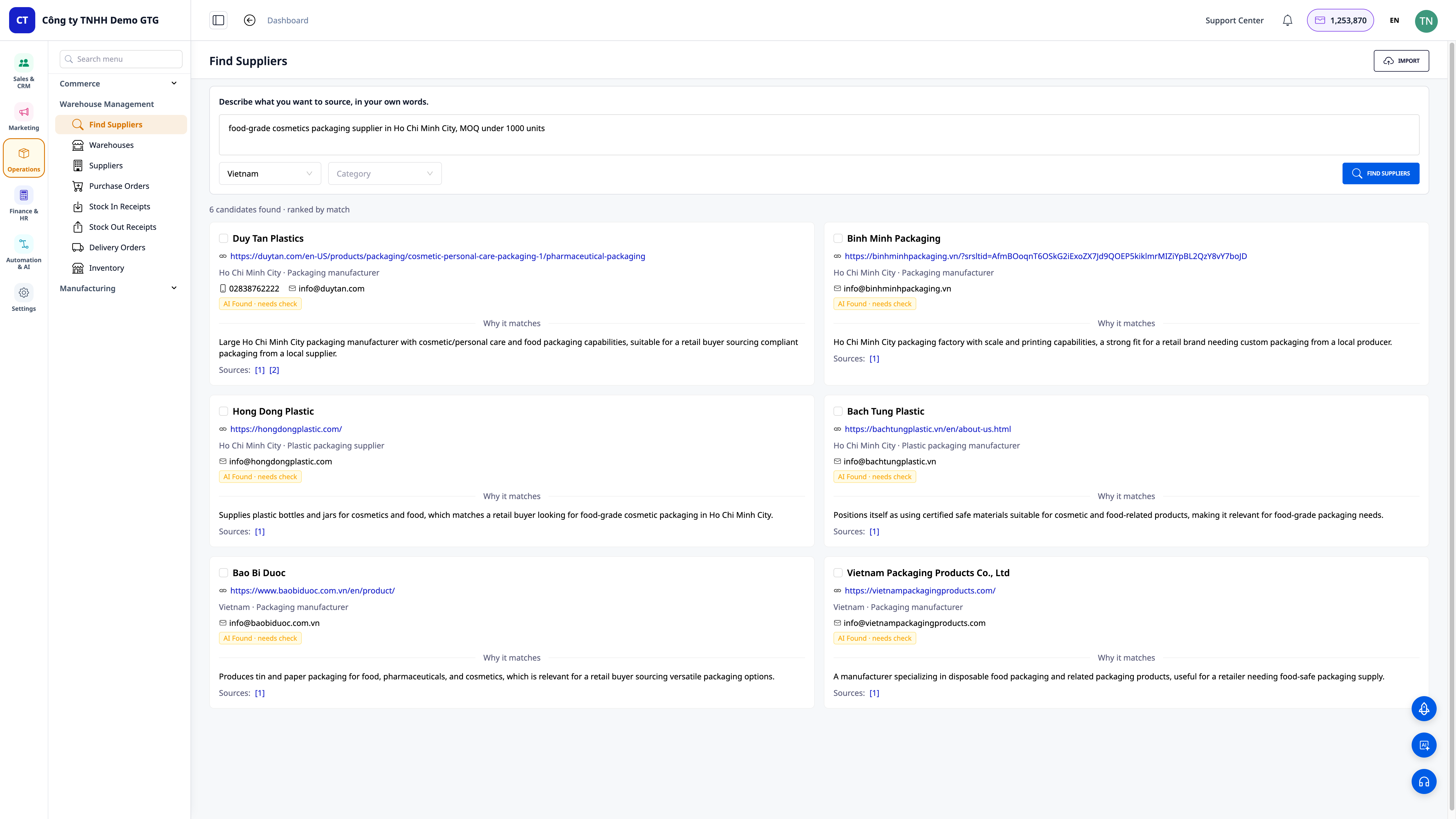This screenshot has height=819, width=1456.
Task: Select Hong Dong Plastic checkbox
Action: click(x=223, y=411)
